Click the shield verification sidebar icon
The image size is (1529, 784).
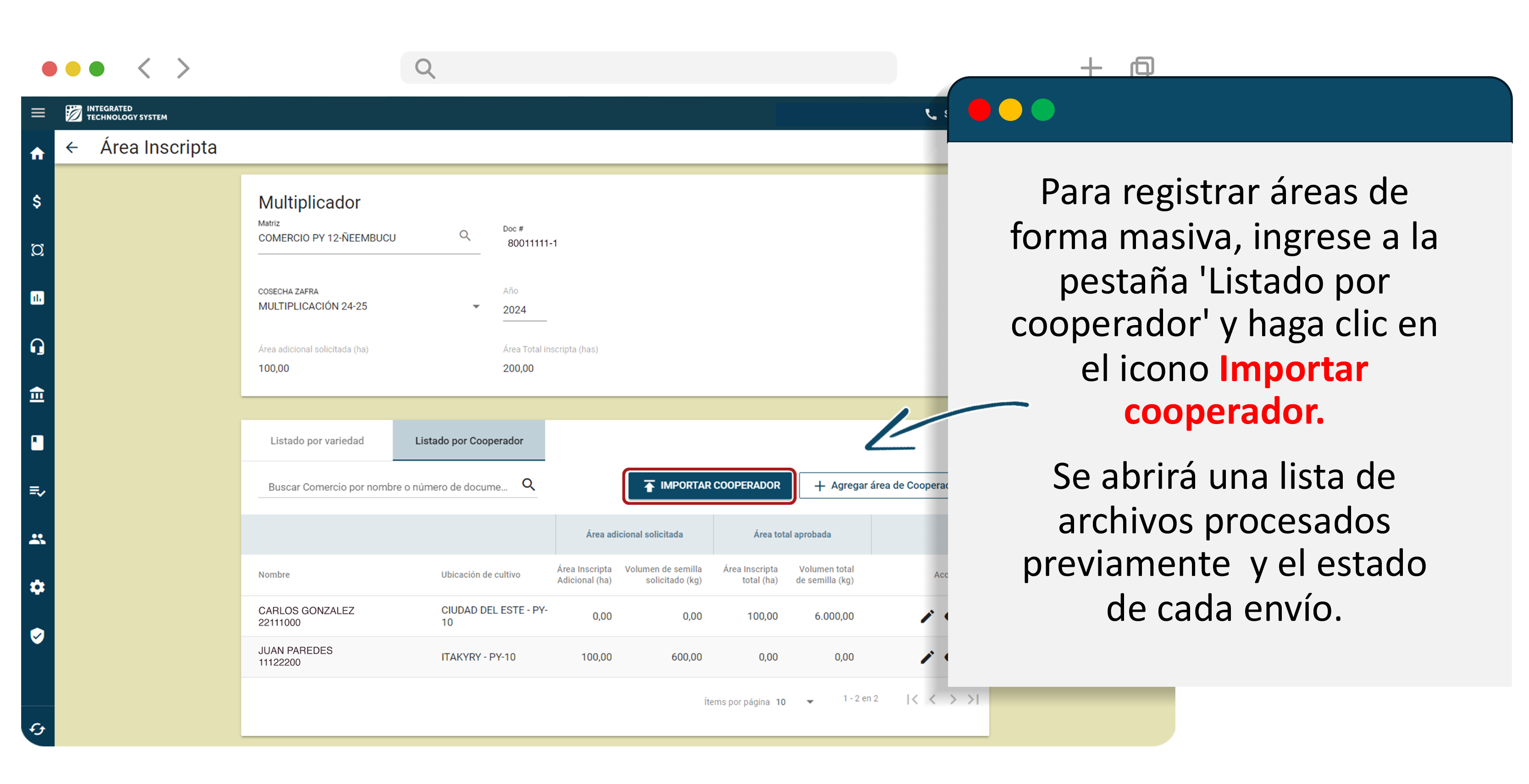38,635
